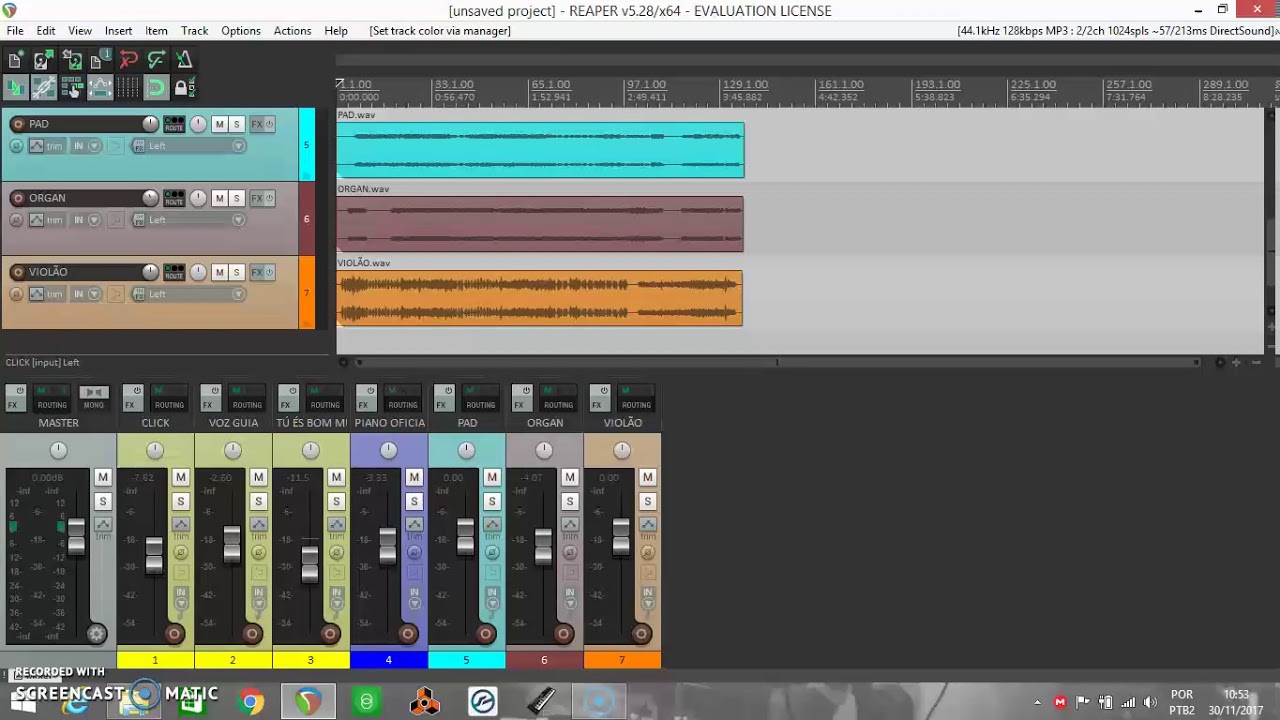The height and width of the screenshot is (720, 1280).
Task: Click the Open Project toolbar icon
Action: coord(43,61)
